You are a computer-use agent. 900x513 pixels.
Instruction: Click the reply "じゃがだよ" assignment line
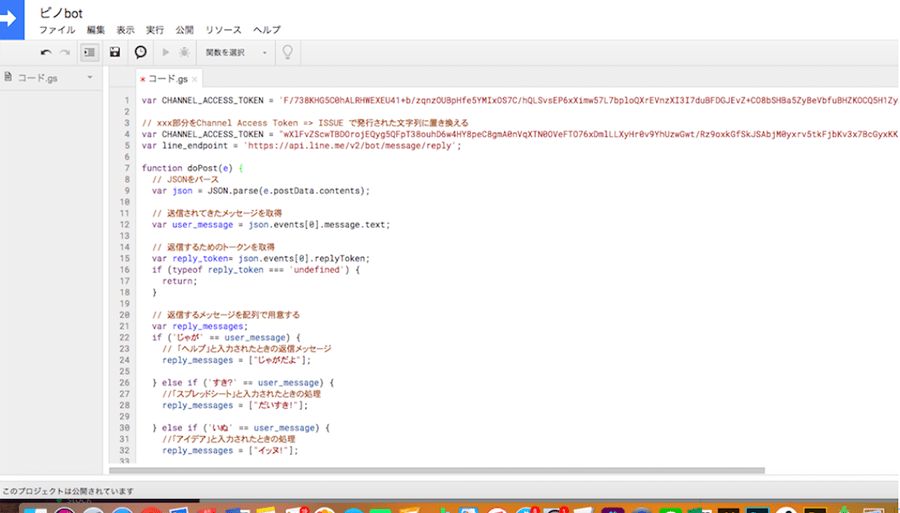pos(236,360)
